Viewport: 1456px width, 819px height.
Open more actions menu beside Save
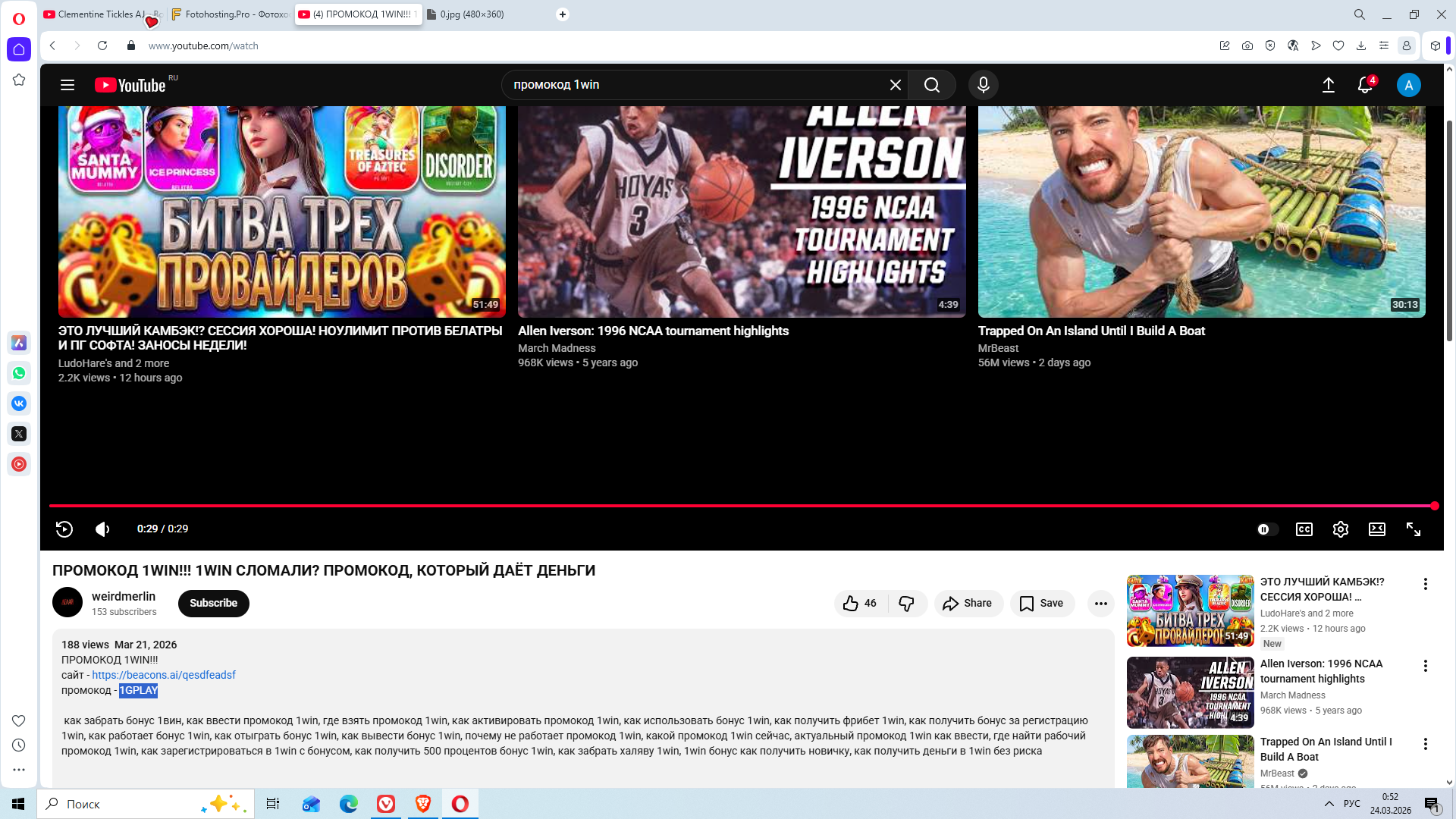click(1100, 604)
